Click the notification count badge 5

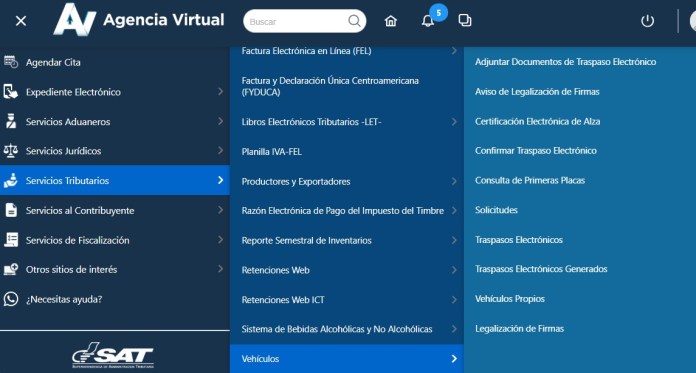click(x=439, y=13)
